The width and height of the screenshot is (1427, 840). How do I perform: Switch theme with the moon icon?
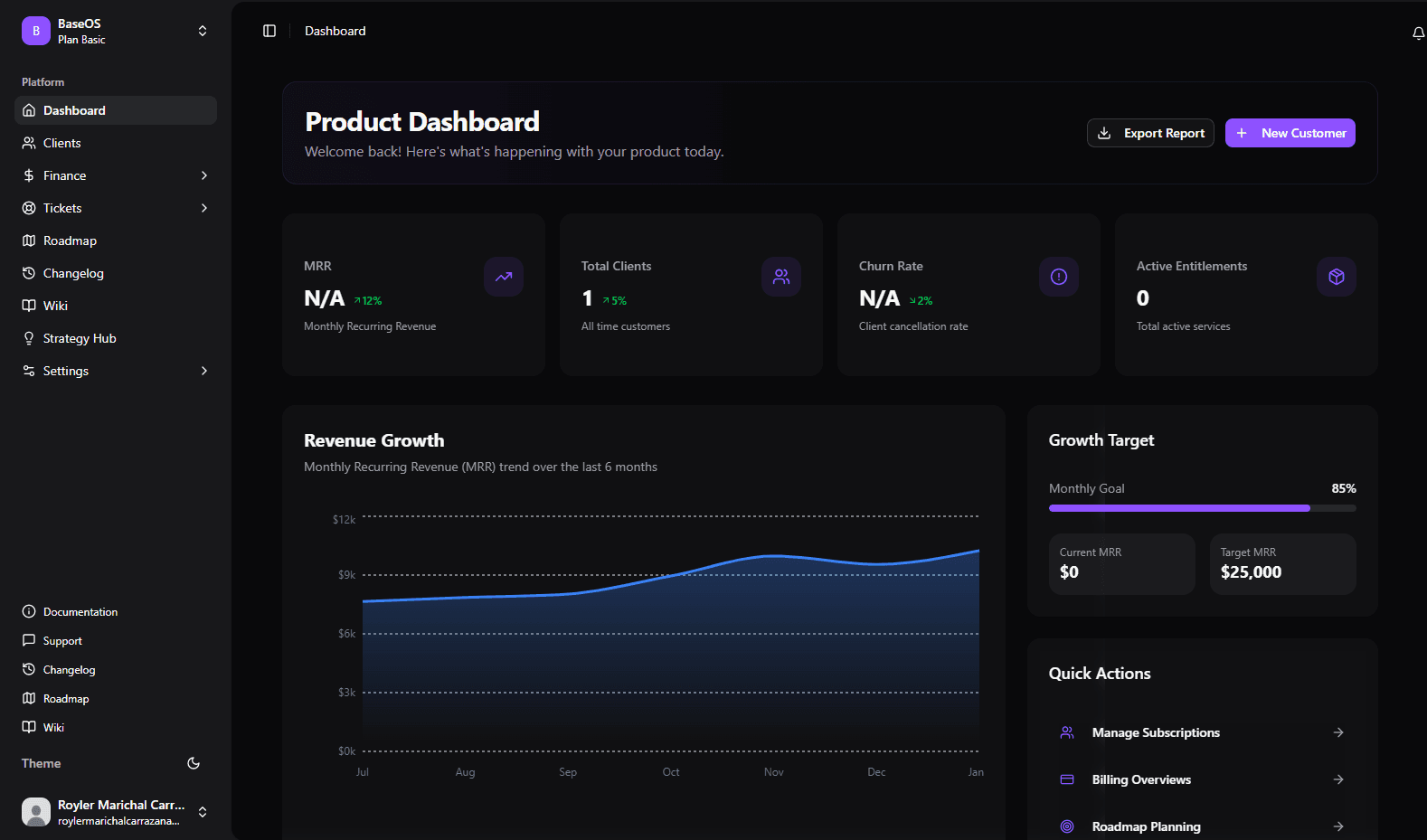point(194,763)
